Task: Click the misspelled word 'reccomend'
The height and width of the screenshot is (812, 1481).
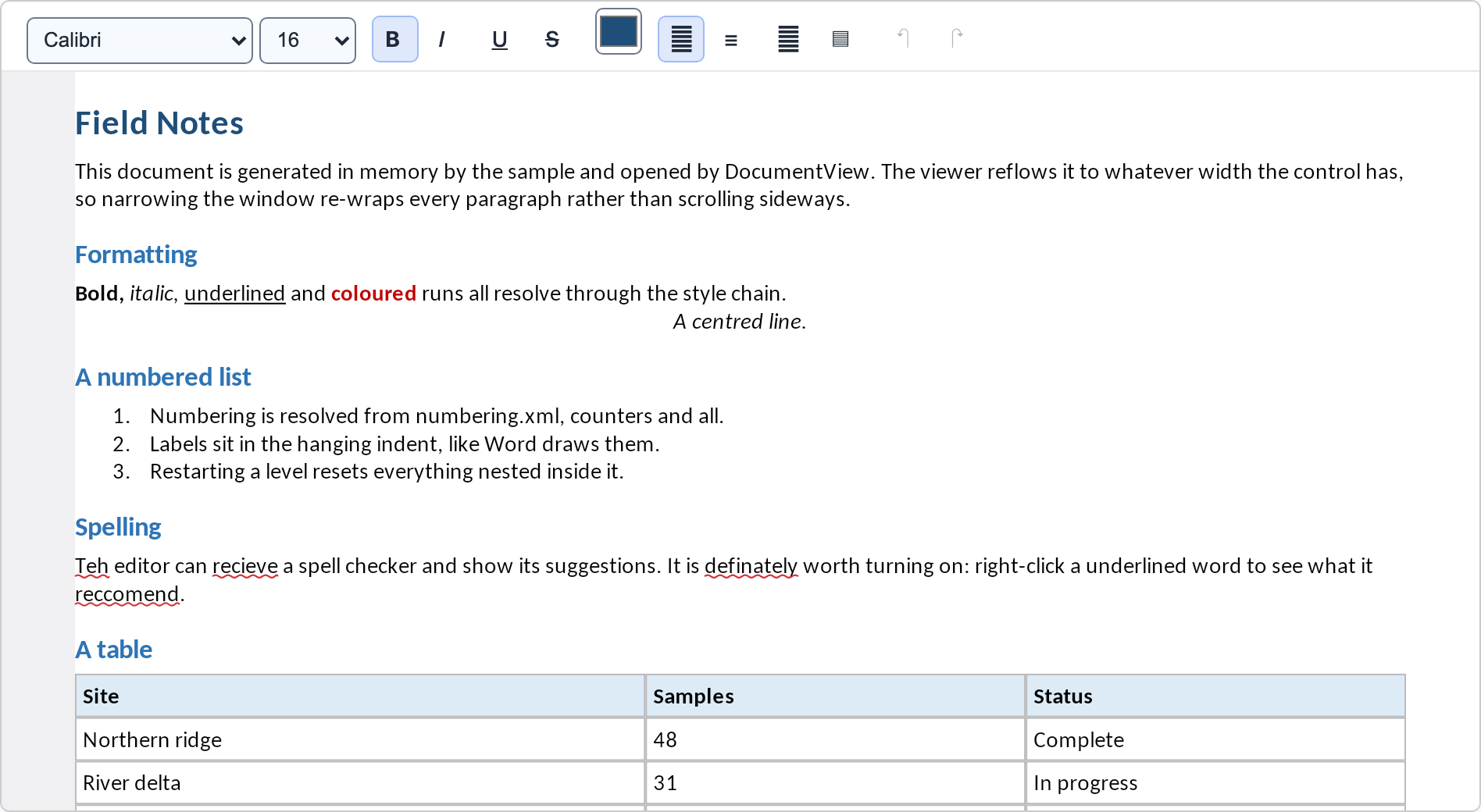Action: [x=127, y=594]
